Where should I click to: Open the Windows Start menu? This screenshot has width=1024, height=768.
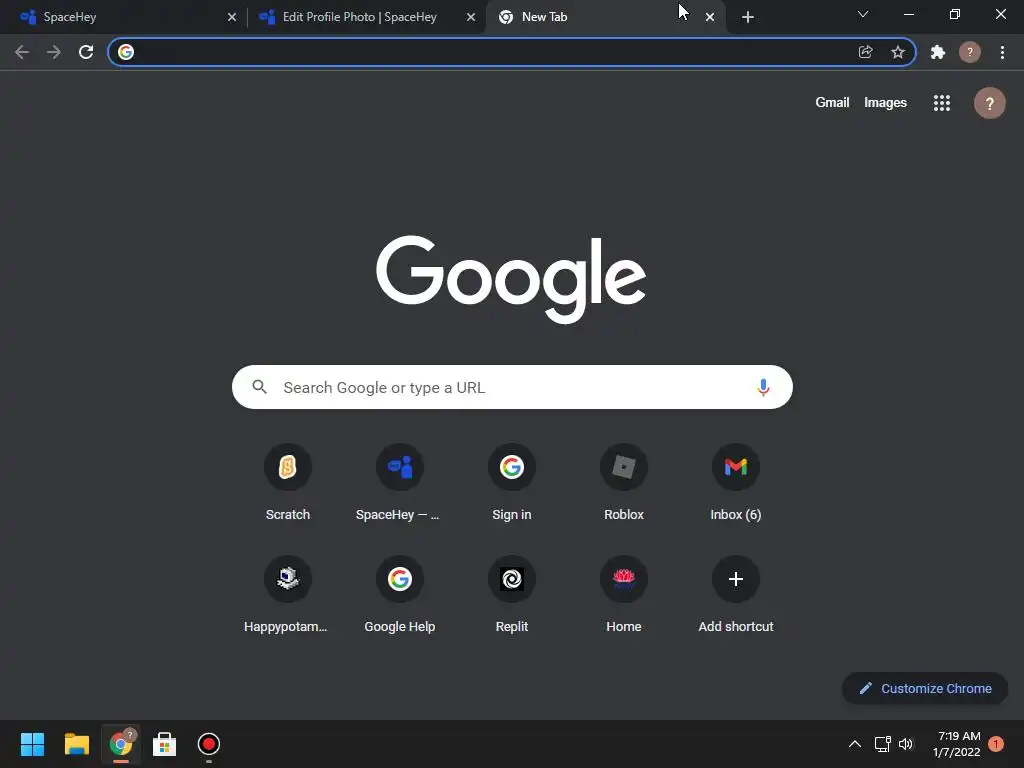click(x=32, y=744)
